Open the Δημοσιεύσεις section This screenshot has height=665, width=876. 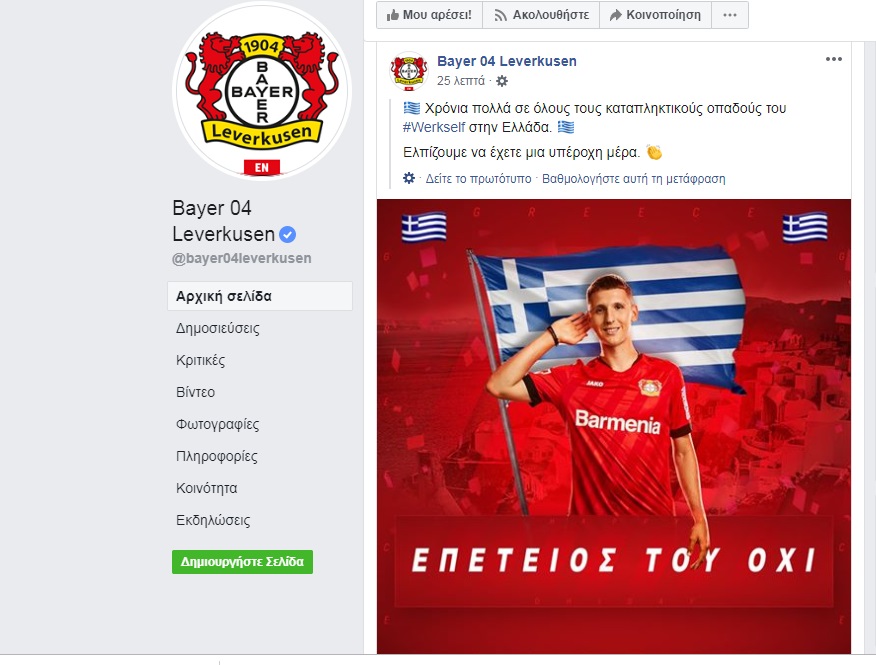click(218, 328)
